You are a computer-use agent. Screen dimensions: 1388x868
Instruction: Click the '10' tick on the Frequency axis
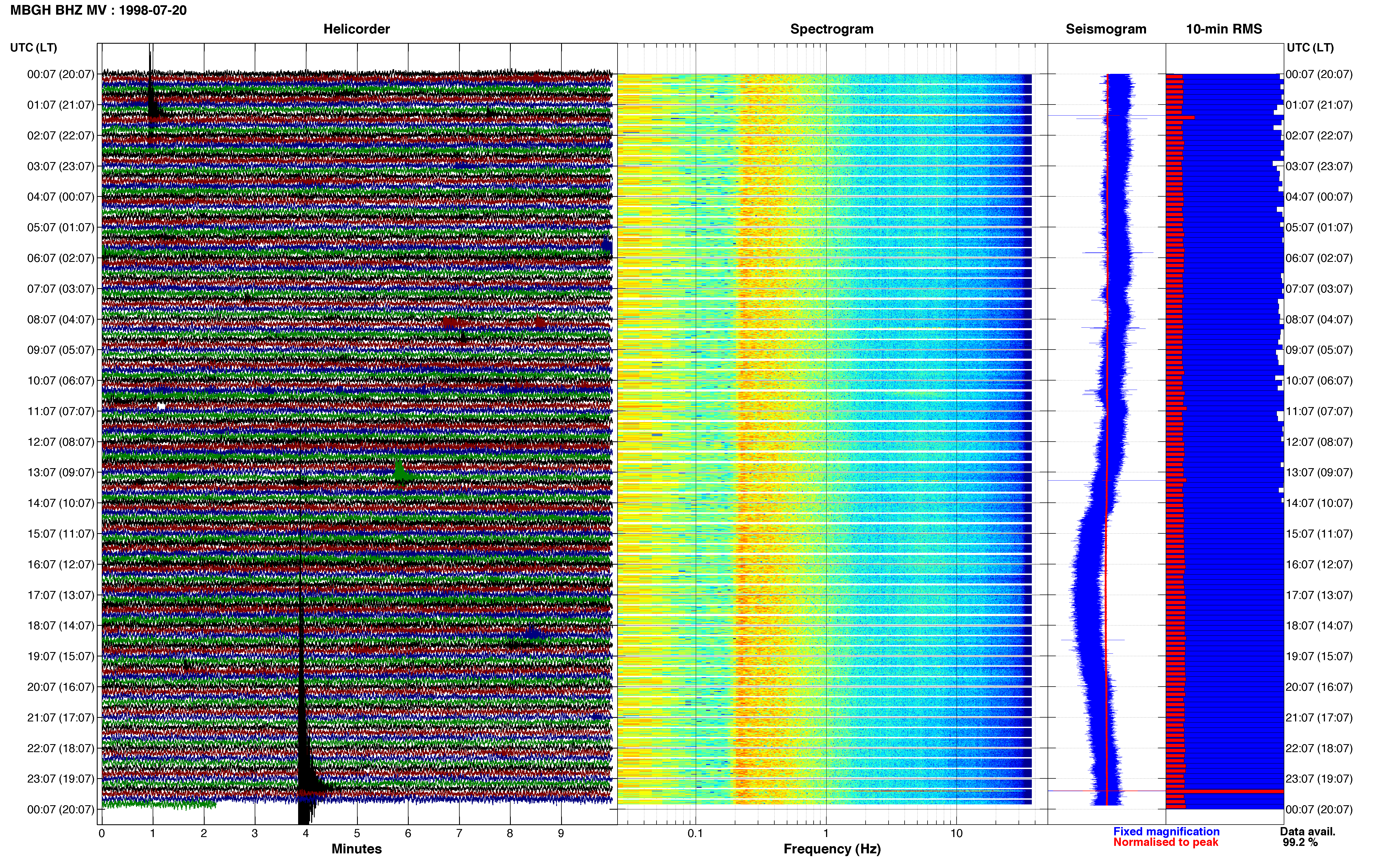click(956, 833)
